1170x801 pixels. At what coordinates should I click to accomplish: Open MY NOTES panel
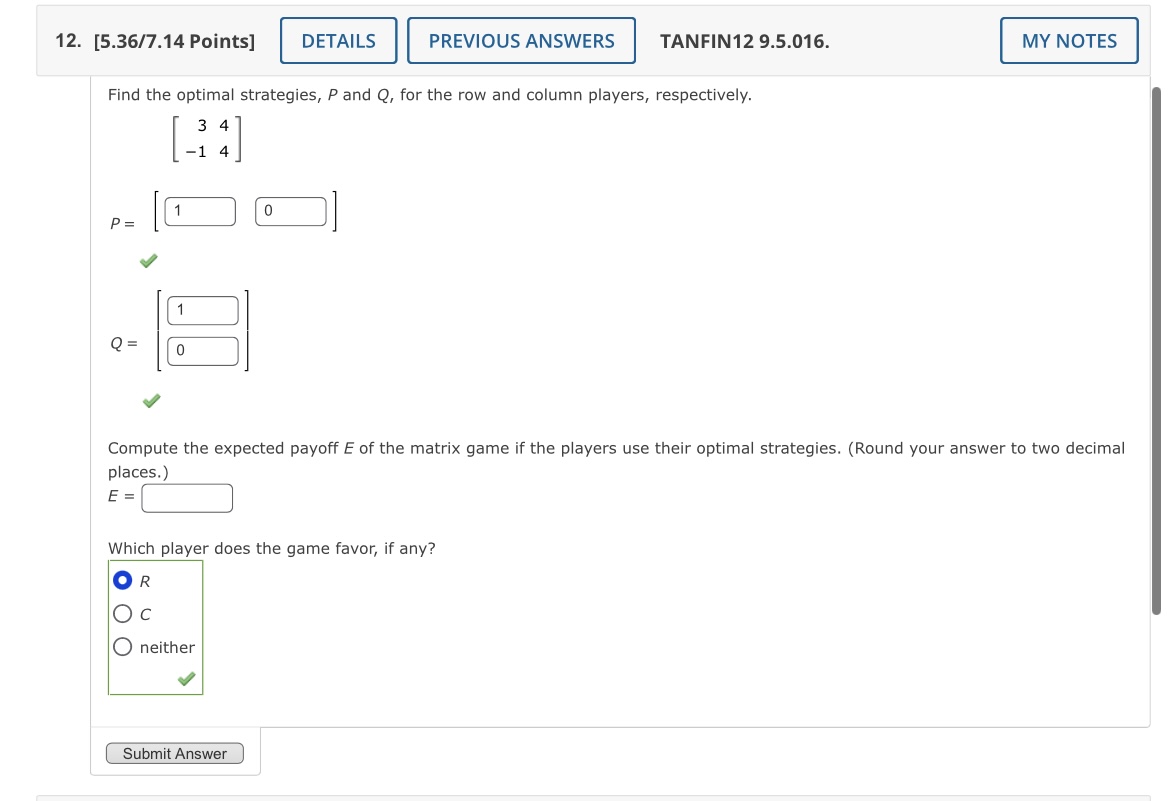pos(1068,41)
